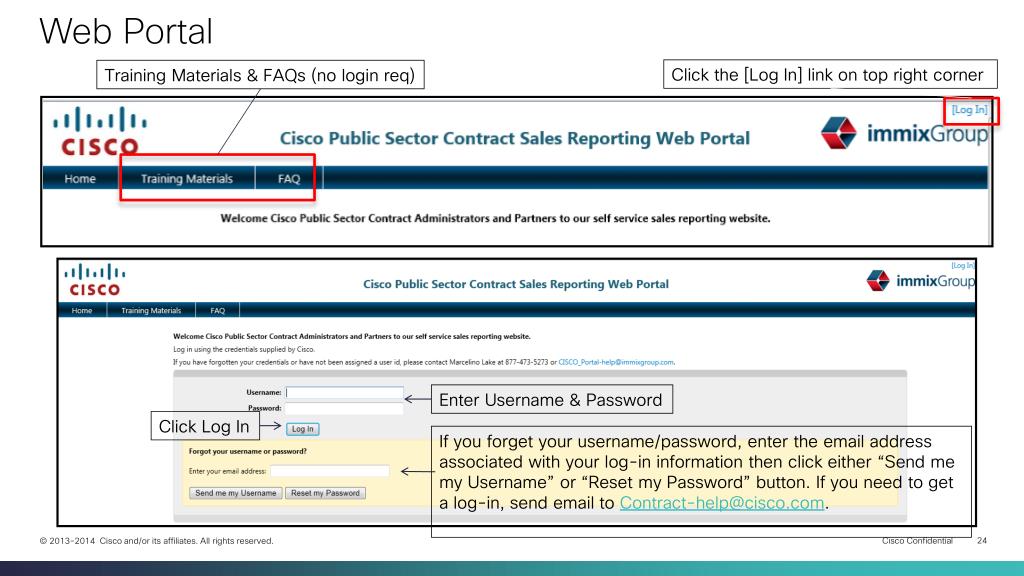Click the Log In button below Password
1024x576 pixels.
[302, 428]
